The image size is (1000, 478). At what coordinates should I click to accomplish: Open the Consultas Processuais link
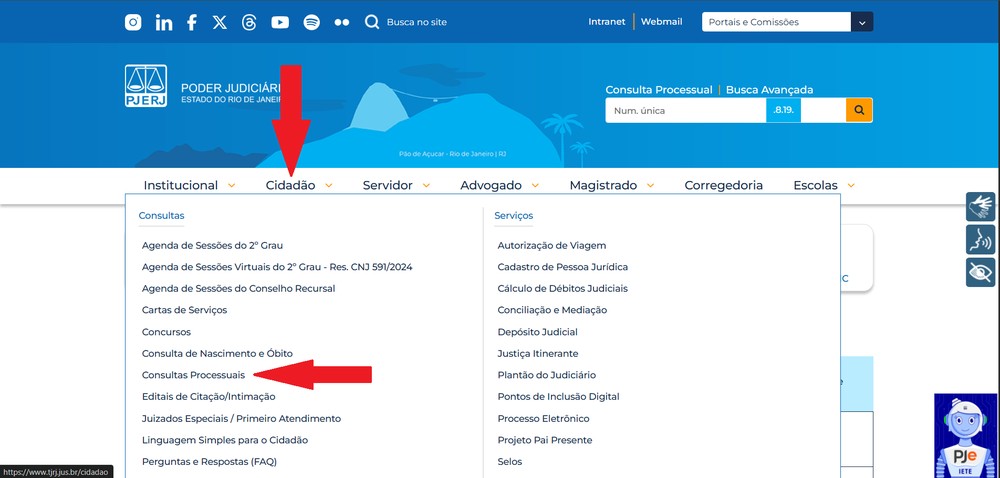pyautogui.click(x=193, y=375)
